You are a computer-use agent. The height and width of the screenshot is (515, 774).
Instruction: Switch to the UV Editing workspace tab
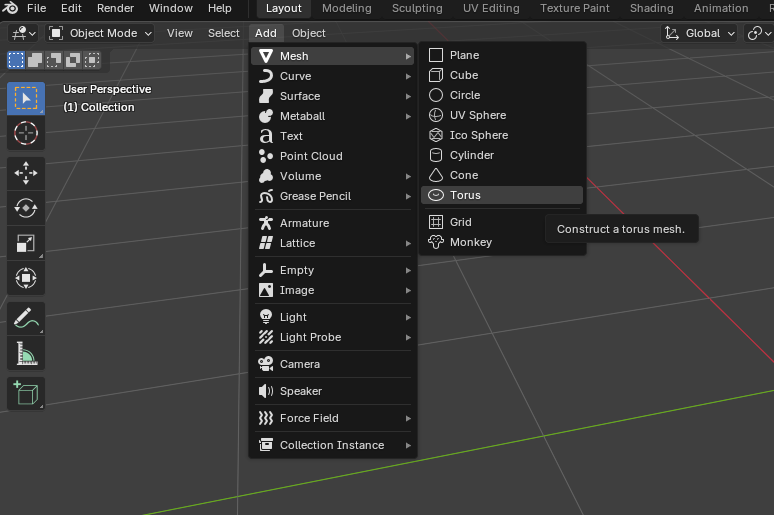491,8
